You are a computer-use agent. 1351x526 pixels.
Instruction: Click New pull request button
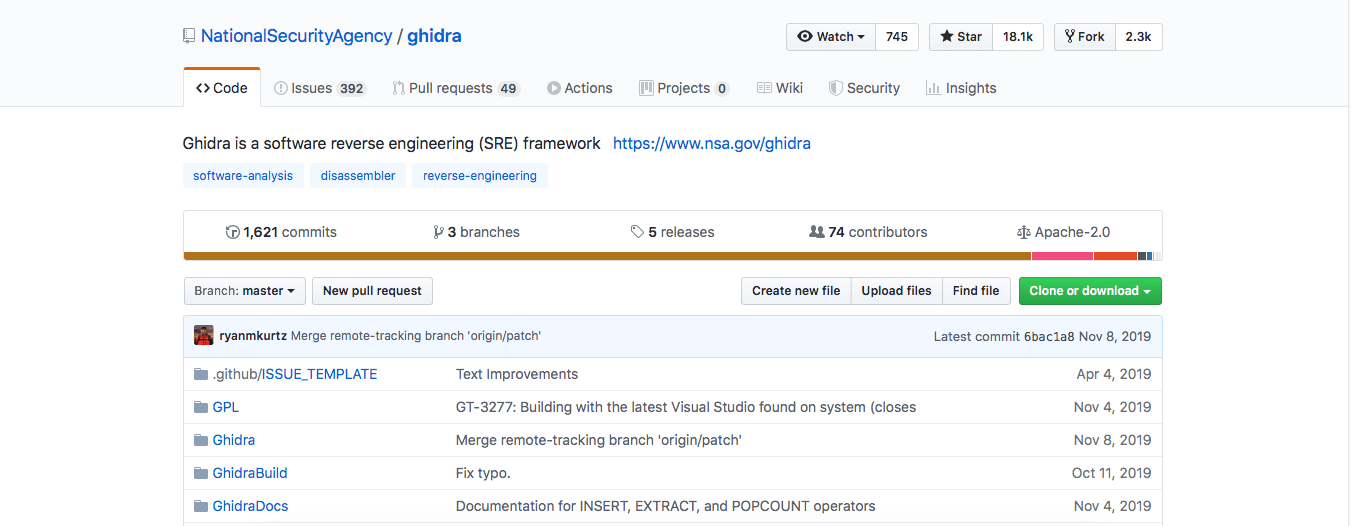tap(372, 291)
